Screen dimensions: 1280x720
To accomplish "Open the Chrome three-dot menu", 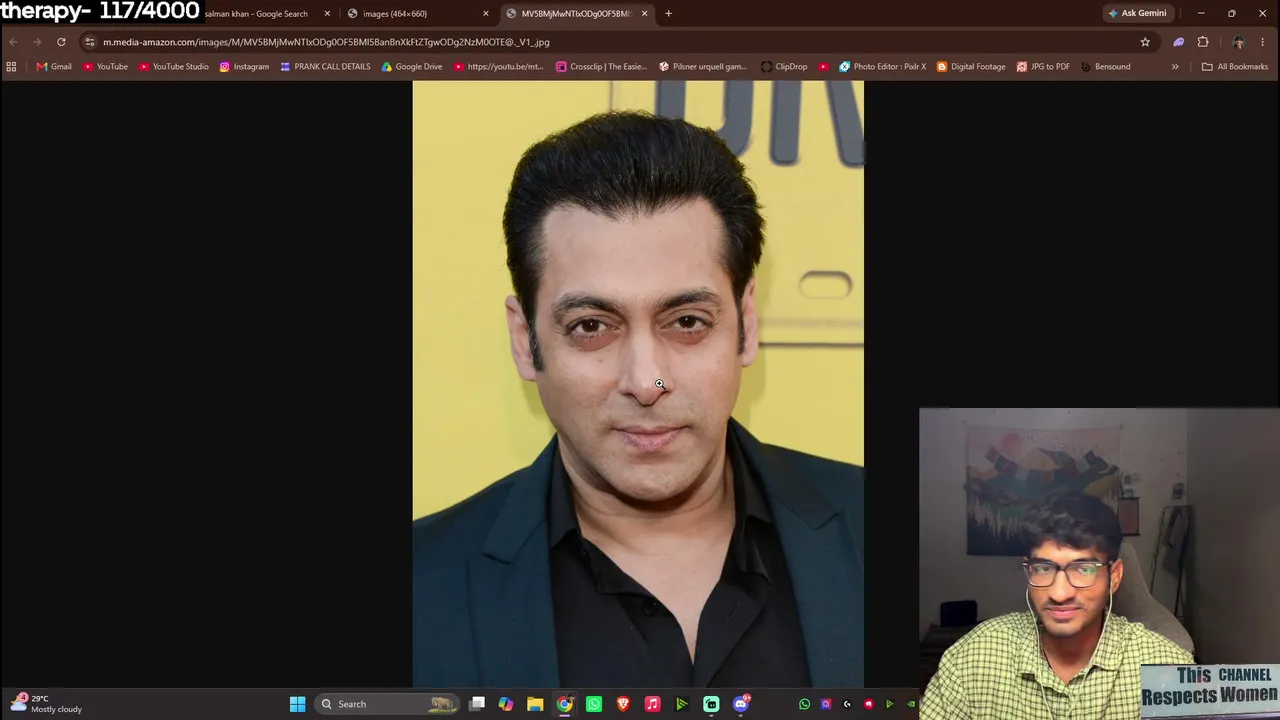I will click(1263, 42).
